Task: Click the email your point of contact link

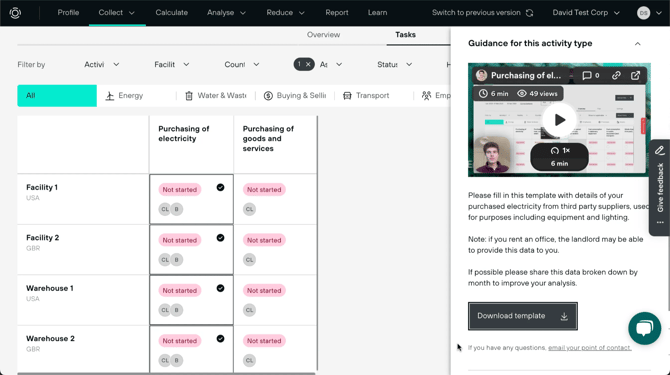Action: point(590,348)
